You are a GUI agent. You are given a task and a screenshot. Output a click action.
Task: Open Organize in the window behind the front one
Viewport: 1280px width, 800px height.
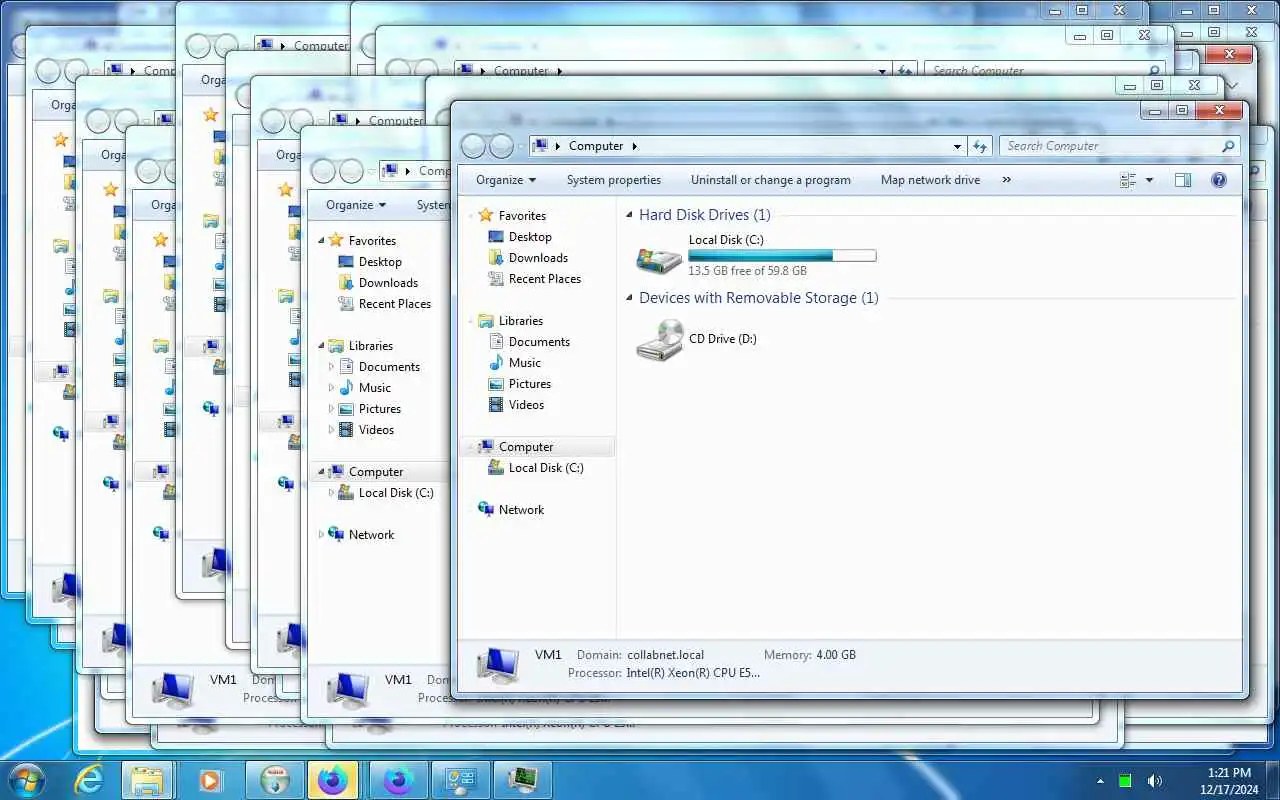click(356, 205)
